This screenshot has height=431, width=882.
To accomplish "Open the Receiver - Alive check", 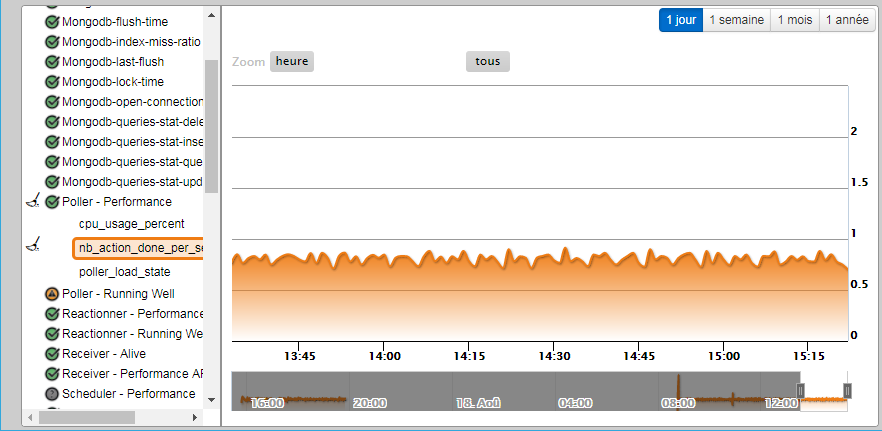I will coord(104,354).
